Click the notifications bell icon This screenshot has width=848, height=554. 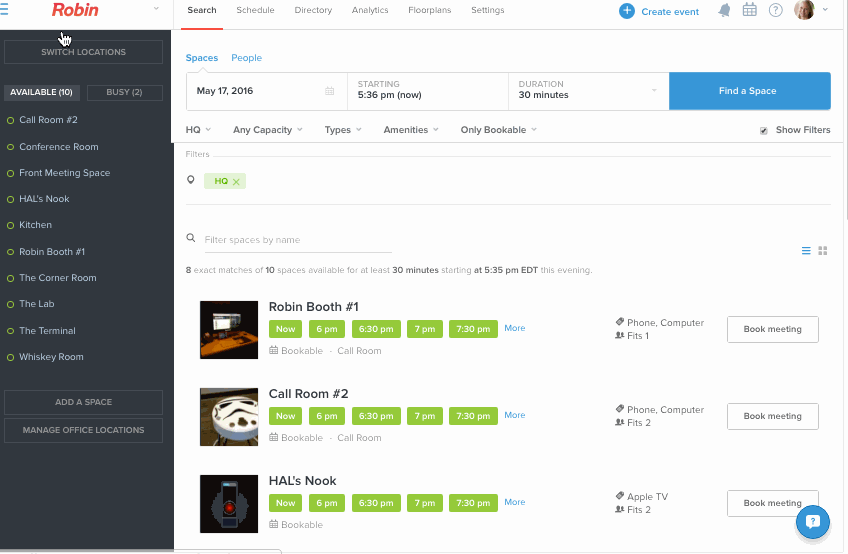(x=724, y=10)
